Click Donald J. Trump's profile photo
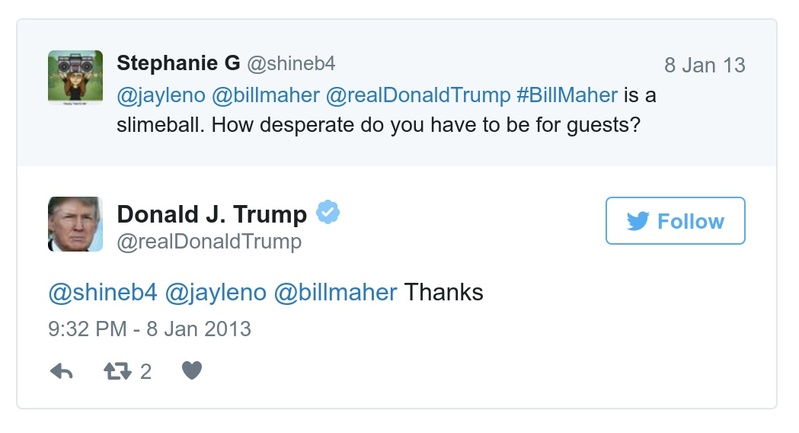 coord(75,224)
